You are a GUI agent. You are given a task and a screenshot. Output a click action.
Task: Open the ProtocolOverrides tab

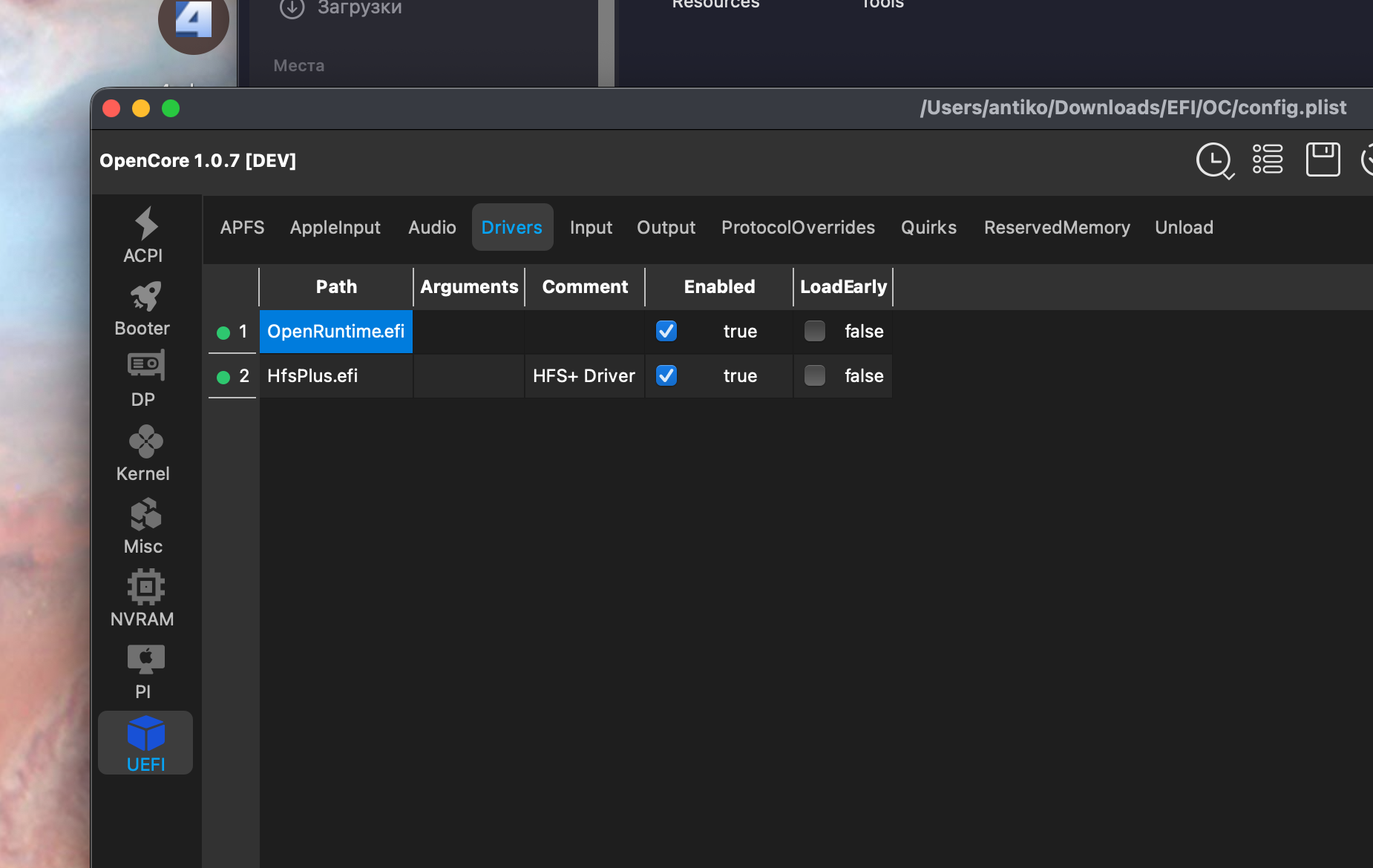pos(799,227)
